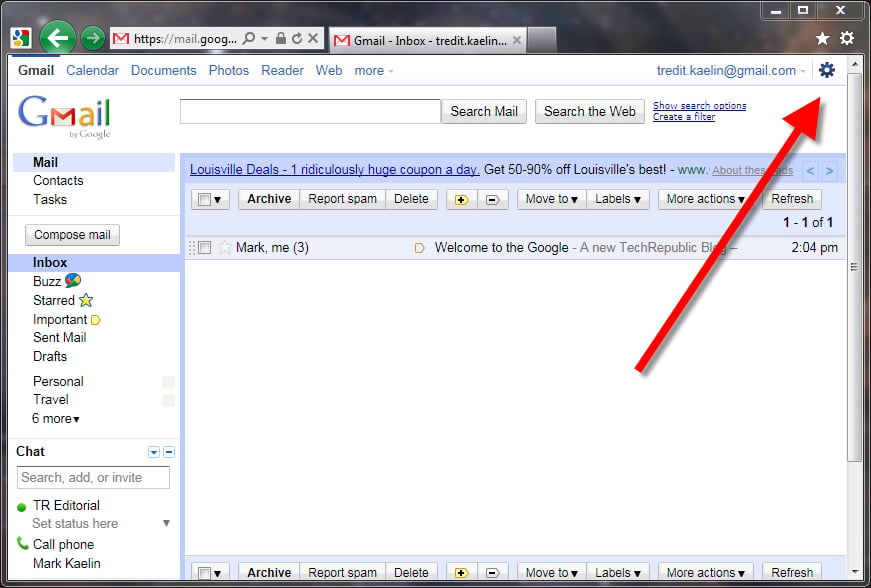Open the Louisville Deals ad link
This screenshot has height=588, width=871.
[334, 169]
